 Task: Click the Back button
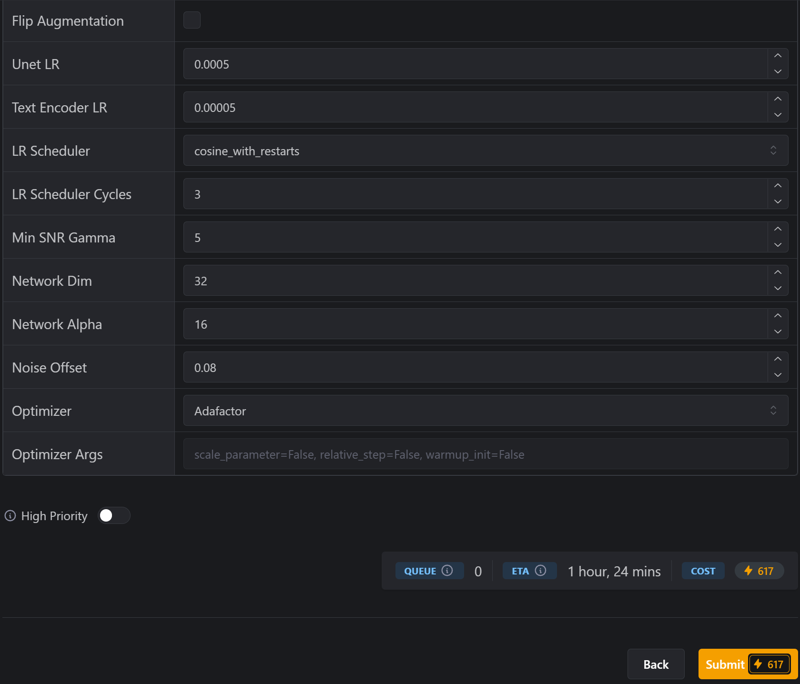click(656, 664)
